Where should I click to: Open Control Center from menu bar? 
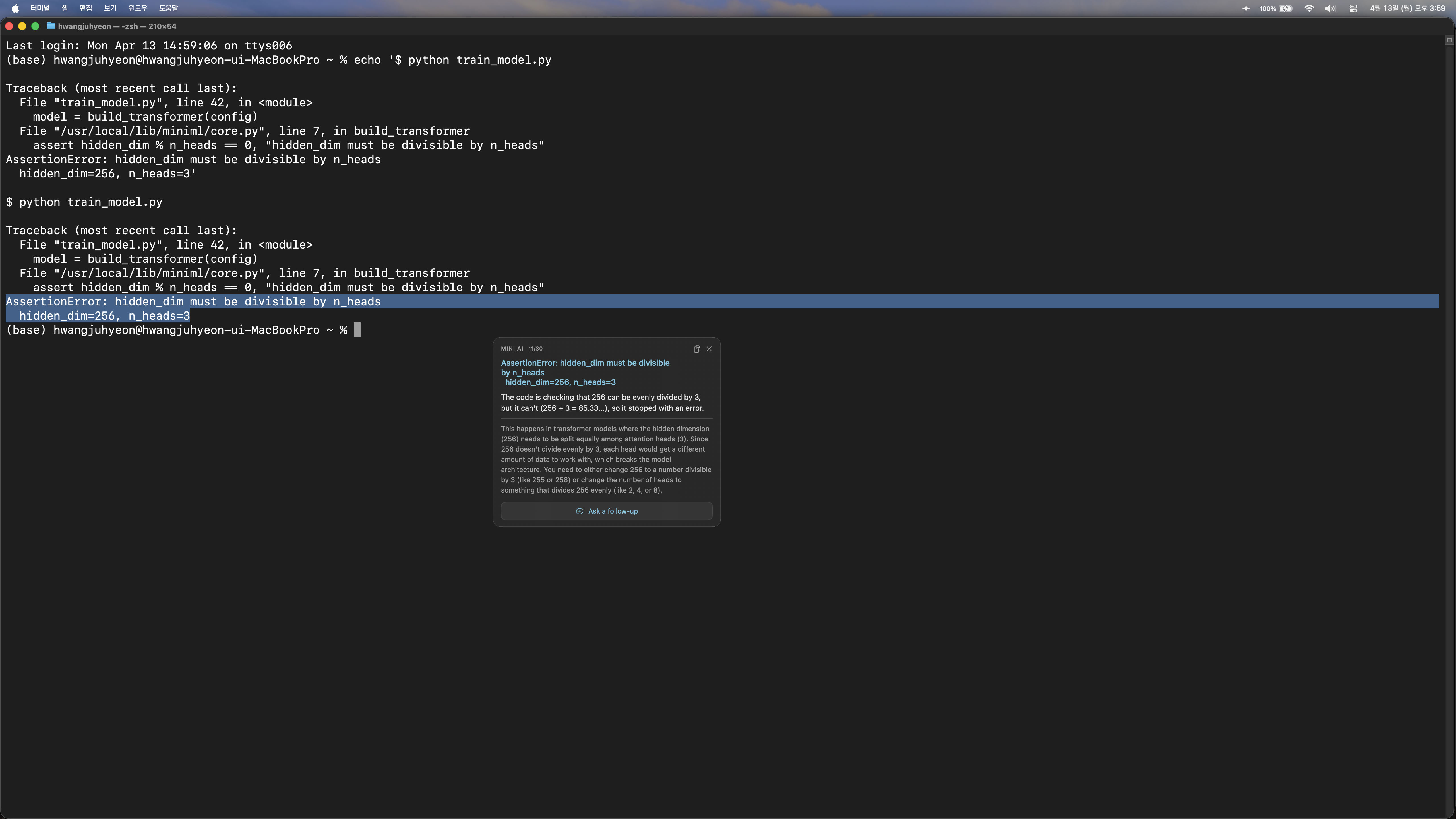click(x=1353, y=9)
